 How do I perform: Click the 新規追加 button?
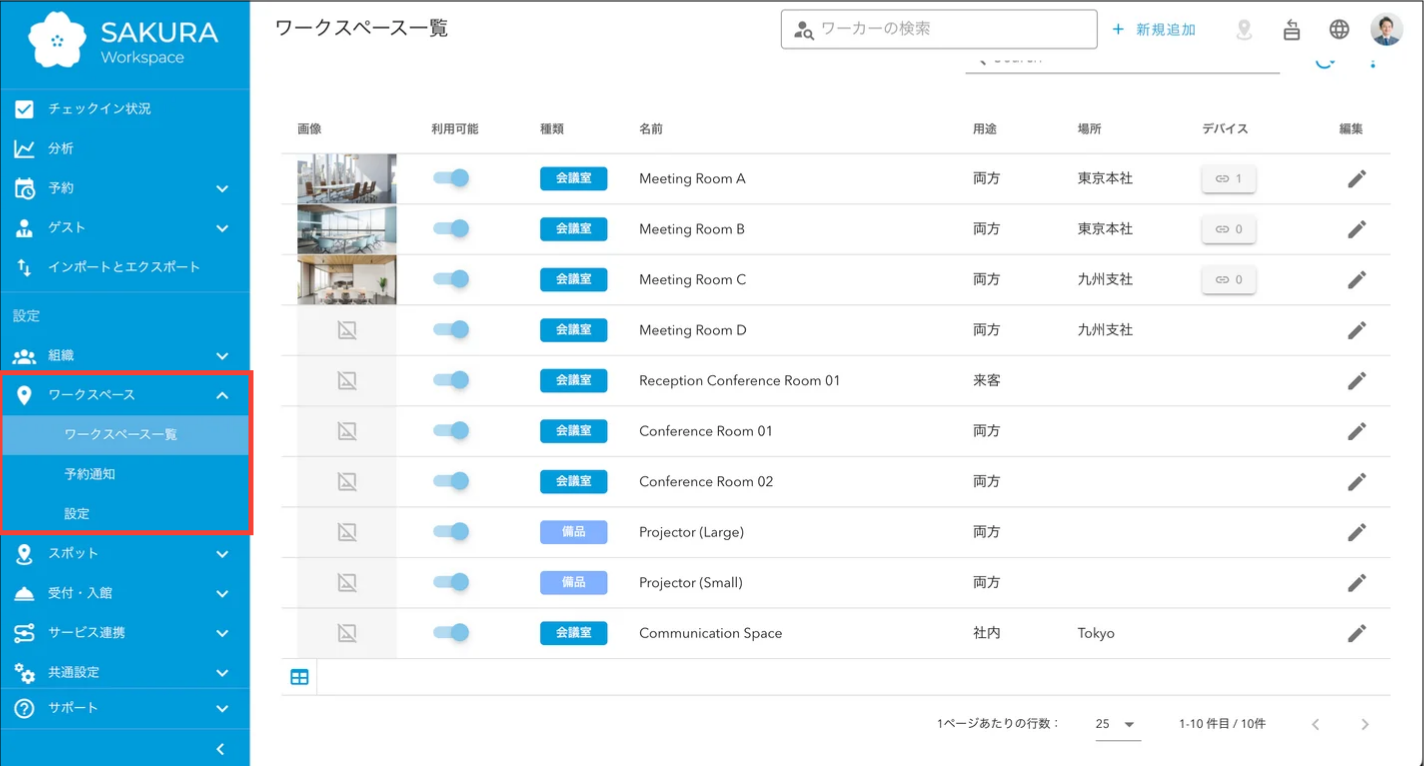click(x=1154, y=30)
